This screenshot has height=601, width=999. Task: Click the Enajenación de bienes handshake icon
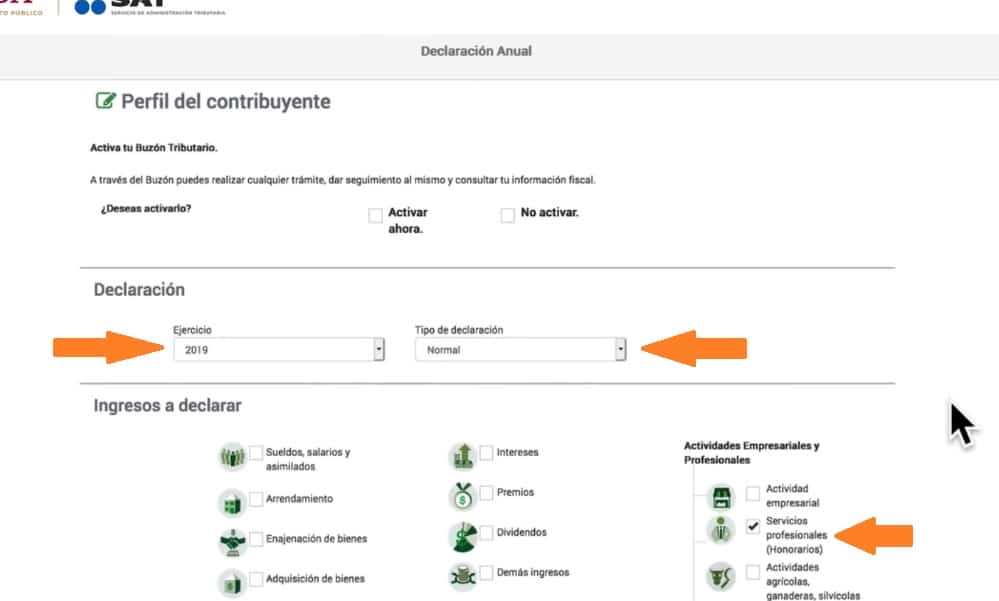coord(232,540)
